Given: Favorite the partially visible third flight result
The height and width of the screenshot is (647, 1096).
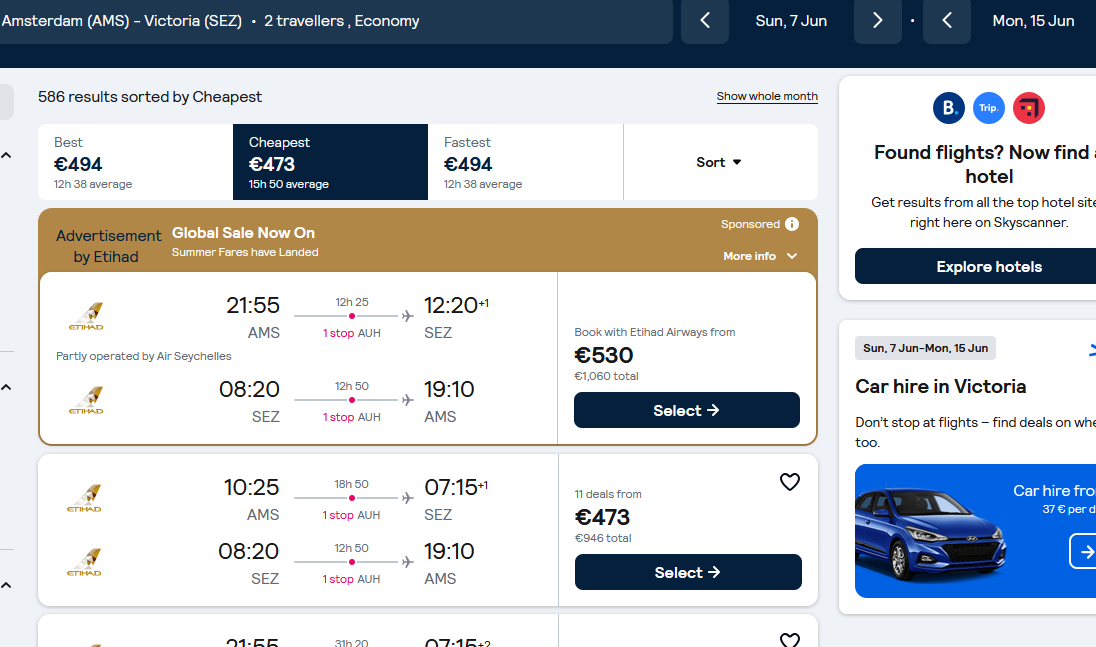Looking at the screenshot, I should pos(790,640).
